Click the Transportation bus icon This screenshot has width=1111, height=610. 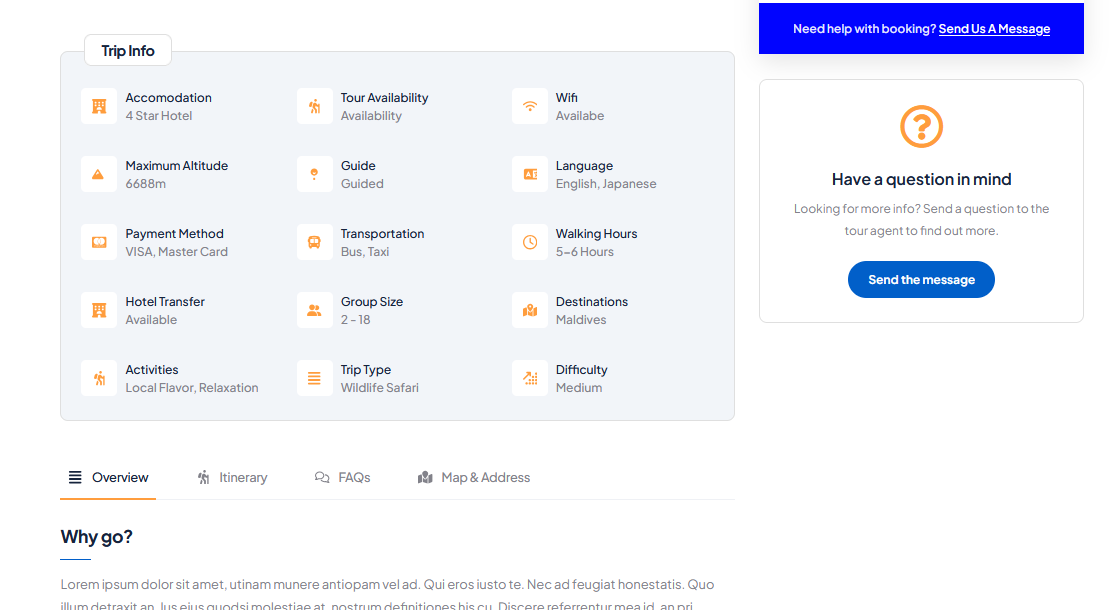[314, 242]
